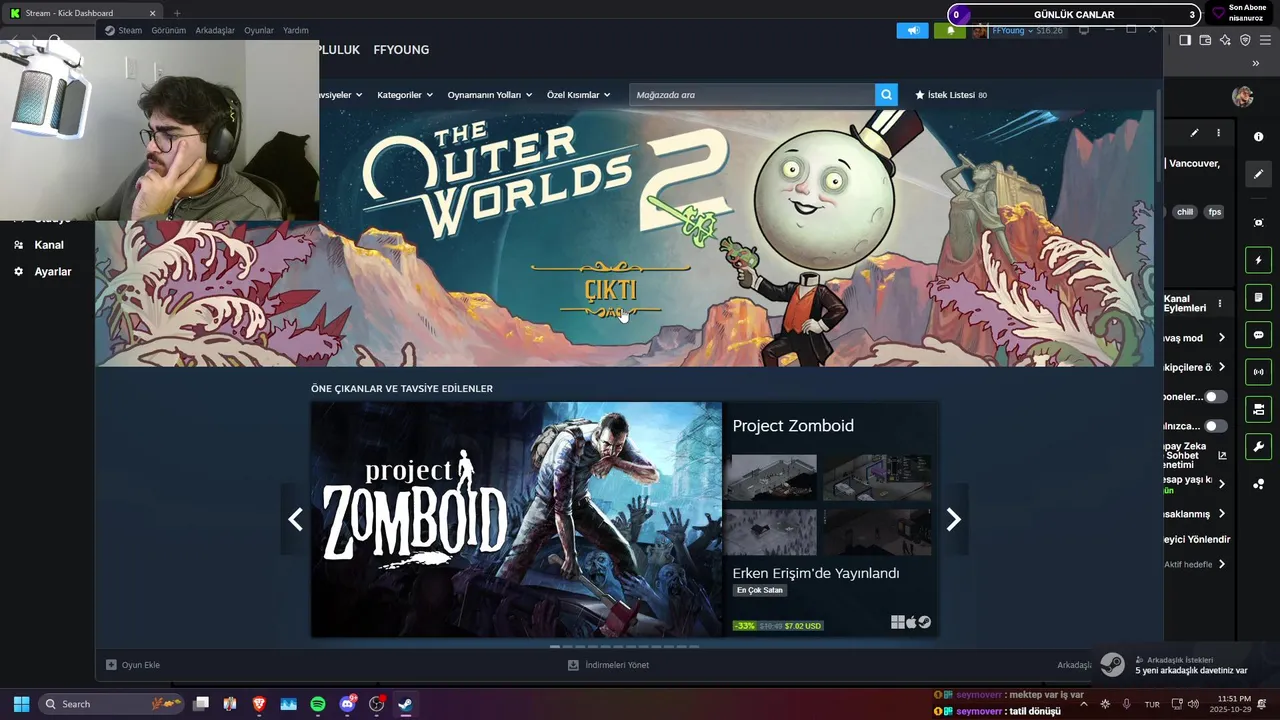Click the chat bubble icon in Kick sidebar
This screenshot has height=720, width=1280.
coord(1258,335)
